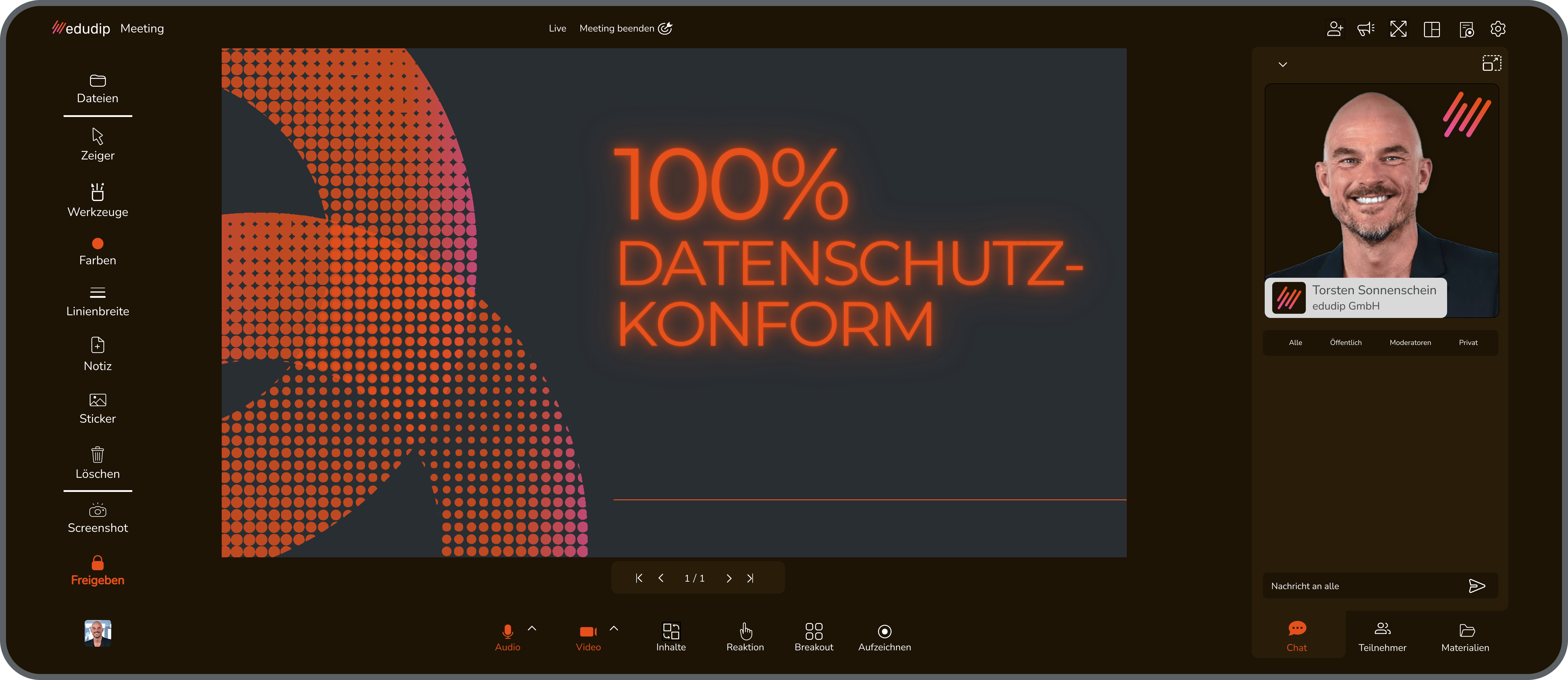
Task: Collapse the video panel chevron
Action: pos(1282,64)
